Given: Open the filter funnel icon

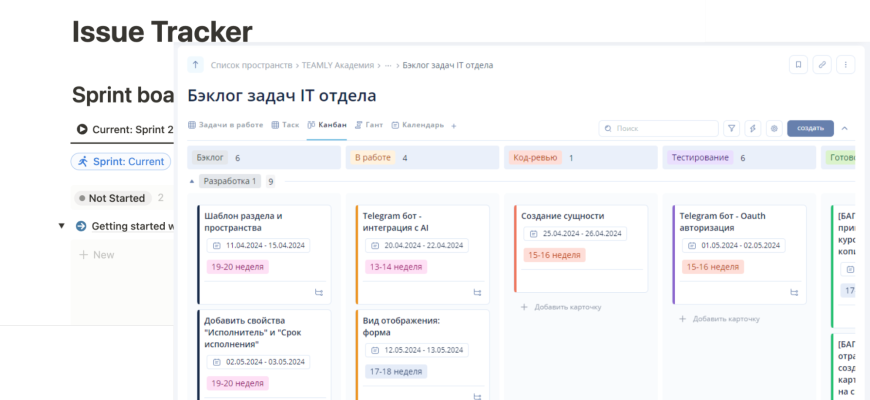Looking at the screenshot, I should point(731,128).
